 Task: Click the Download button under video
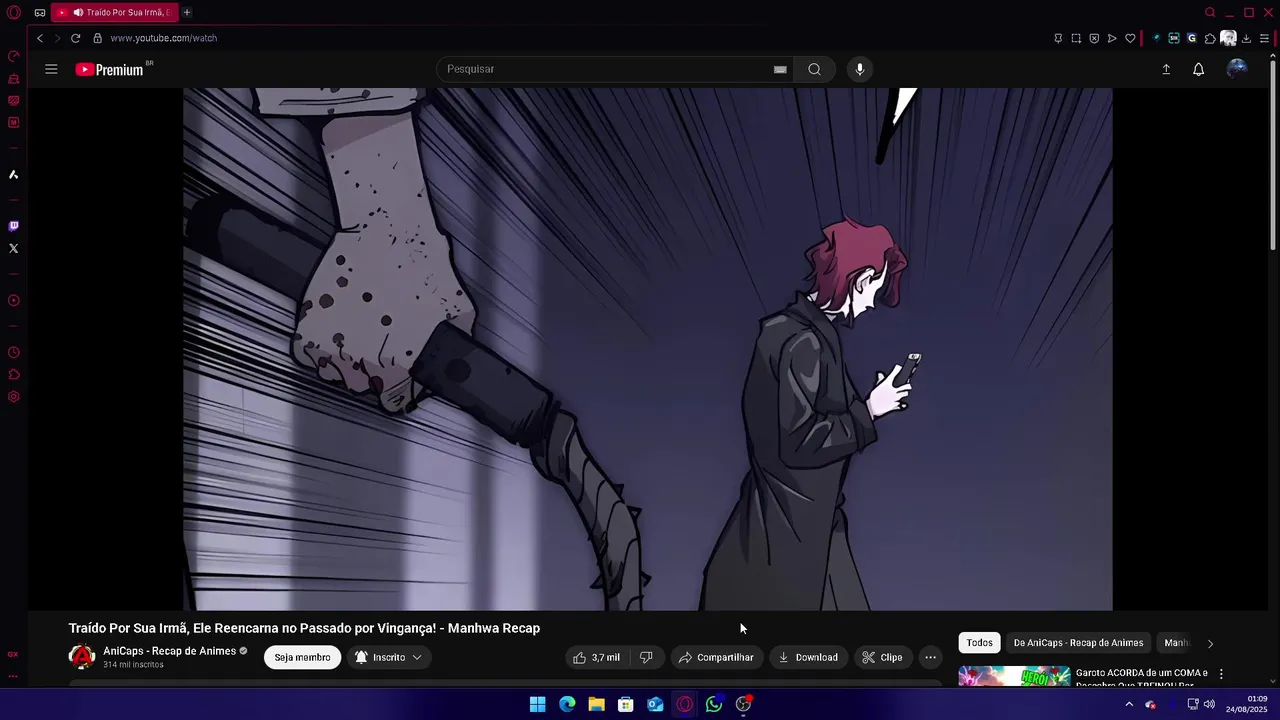pyautogui.click(x=808, y=657)
